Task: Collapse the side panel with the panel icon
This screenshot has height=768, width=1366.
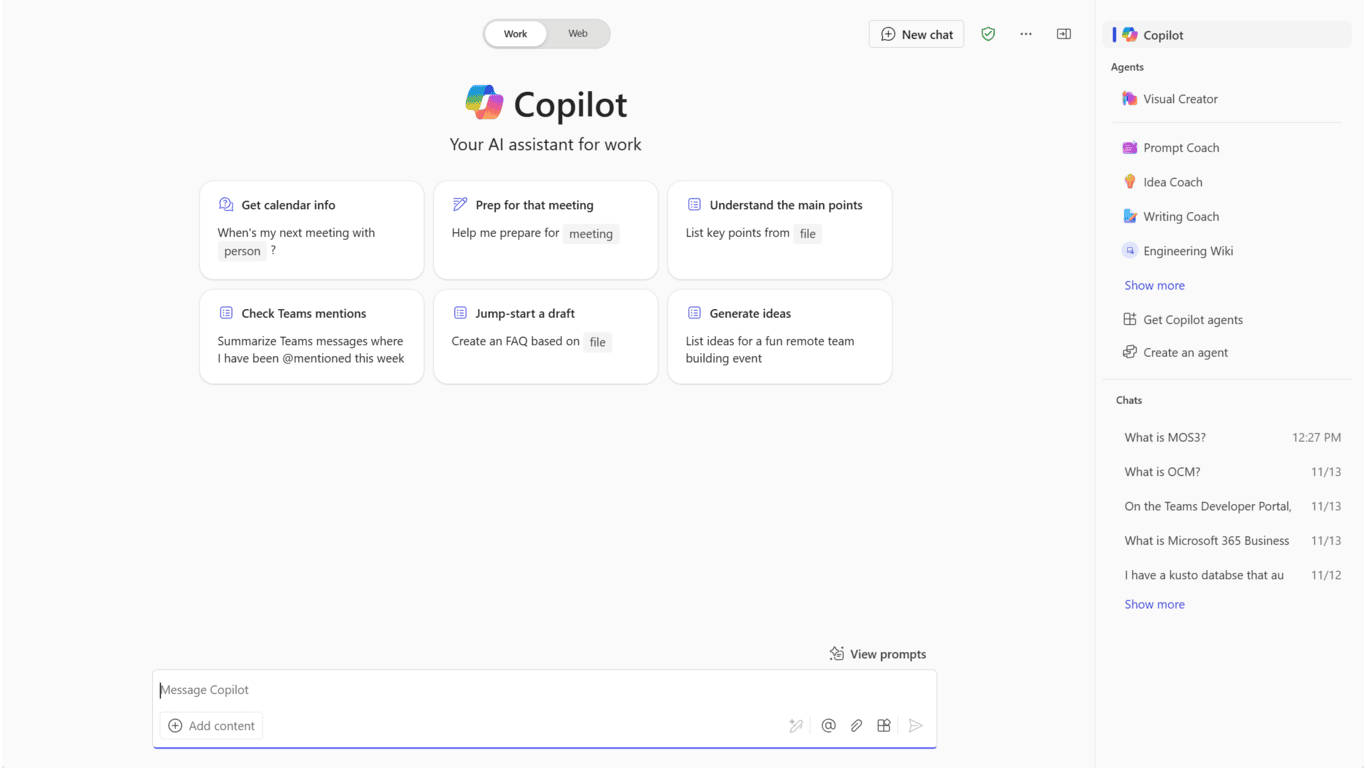Action: [x=1064, y=34]
